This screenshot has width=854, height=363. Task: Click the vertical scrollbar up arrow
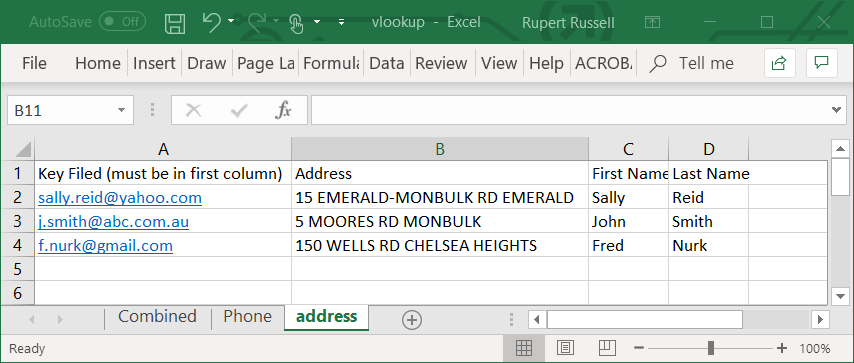[x=840, y=148]
